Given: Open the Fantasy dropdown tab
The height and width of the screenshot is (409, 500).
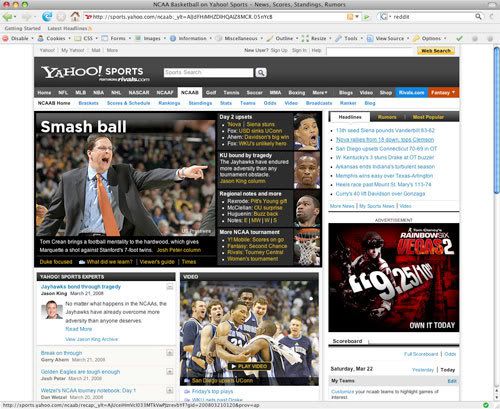Looking at the screenshot, I should click(443, 93).
